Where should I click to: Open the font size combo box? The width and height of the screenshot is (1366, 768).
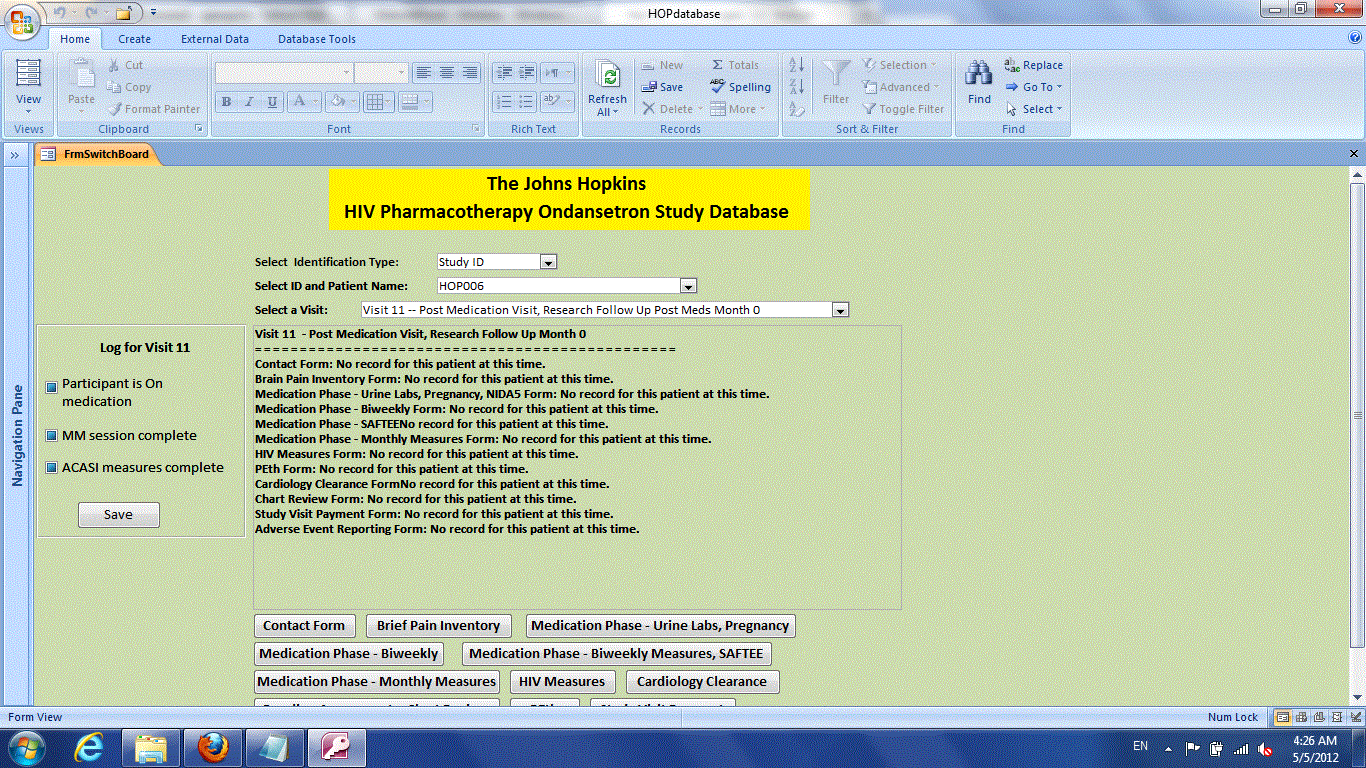[x=381, y=73]
